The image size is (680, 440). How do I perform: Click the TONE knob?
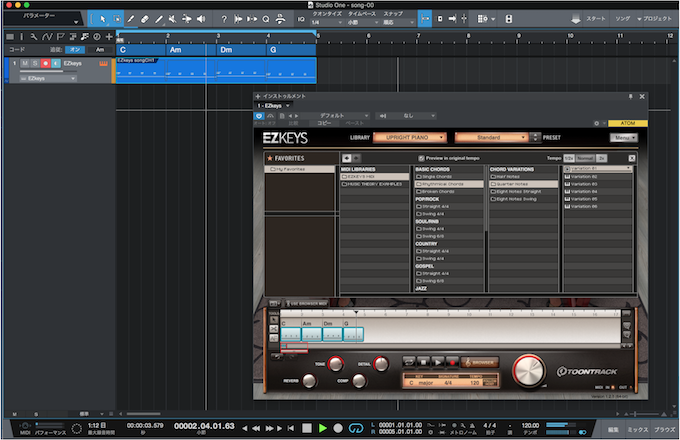(x=336, y=364)
